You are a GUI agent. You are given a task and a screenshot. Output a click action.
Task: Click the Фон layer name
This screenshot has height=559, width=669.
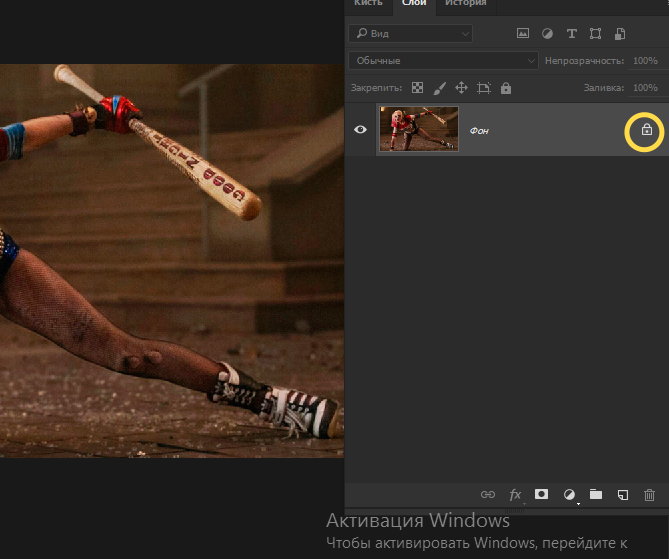coord(479,131)
